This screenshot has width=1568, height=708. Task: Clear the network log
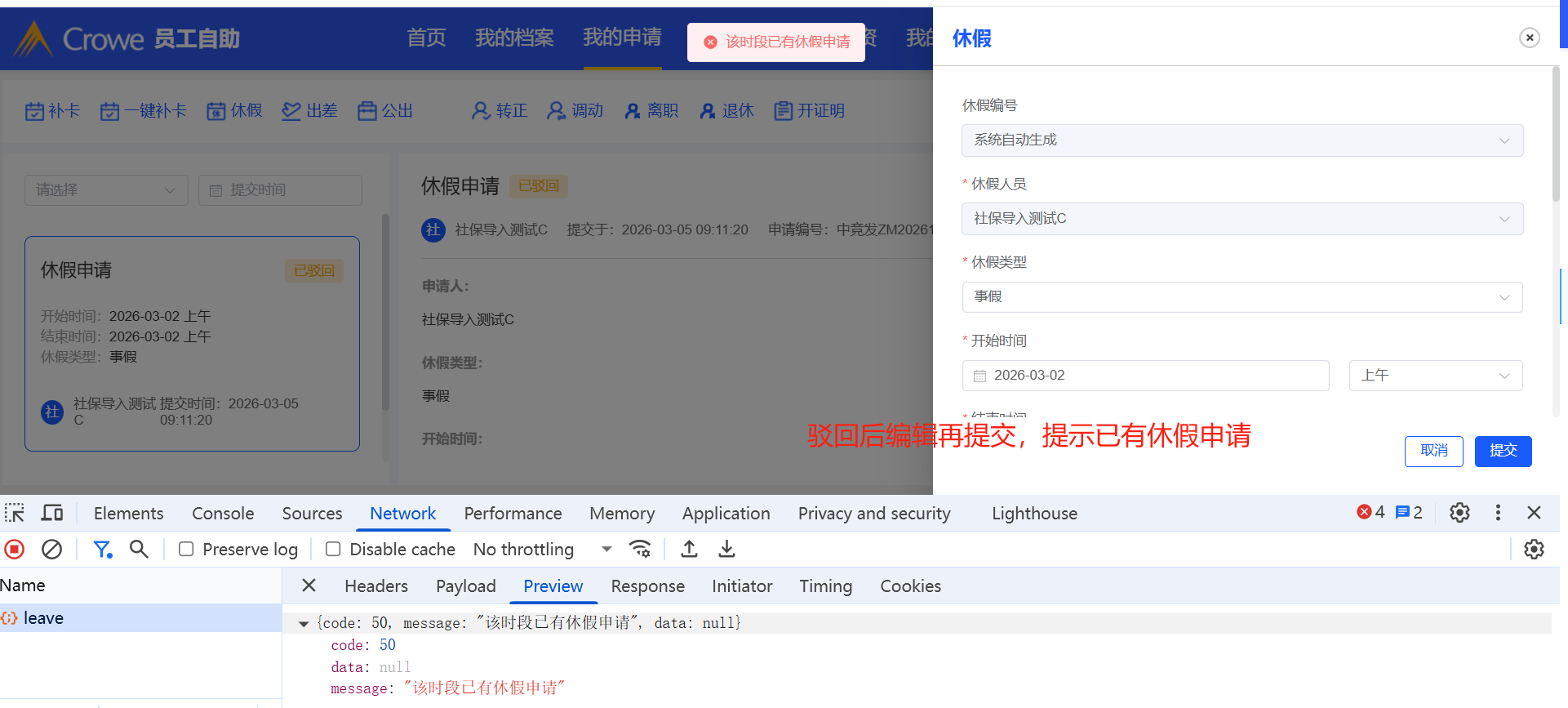pos(51,550)
